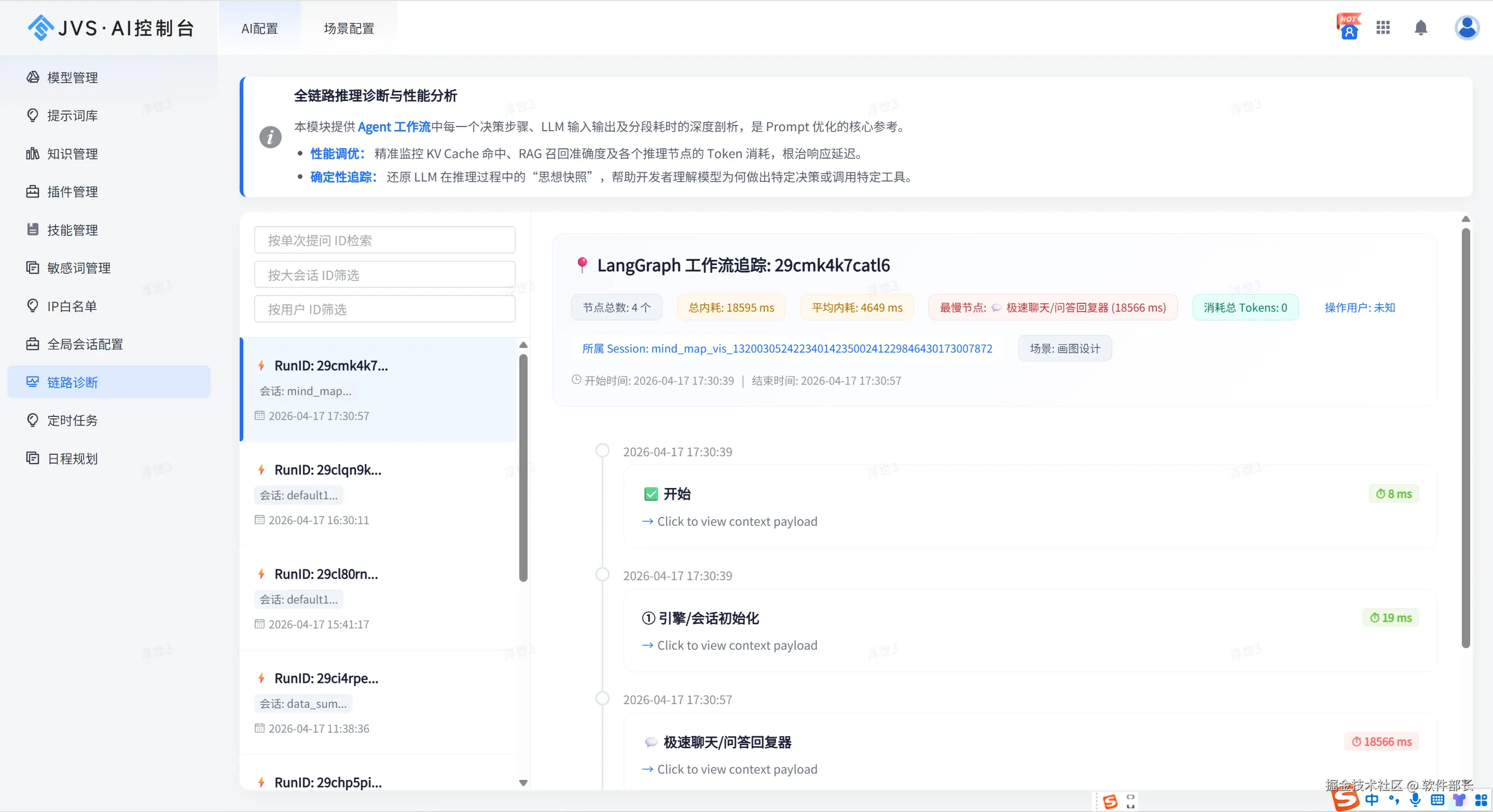This screenshot has width=1493, height=812.
Task: Expand 开始 node context payload
Action: [730, 521]
